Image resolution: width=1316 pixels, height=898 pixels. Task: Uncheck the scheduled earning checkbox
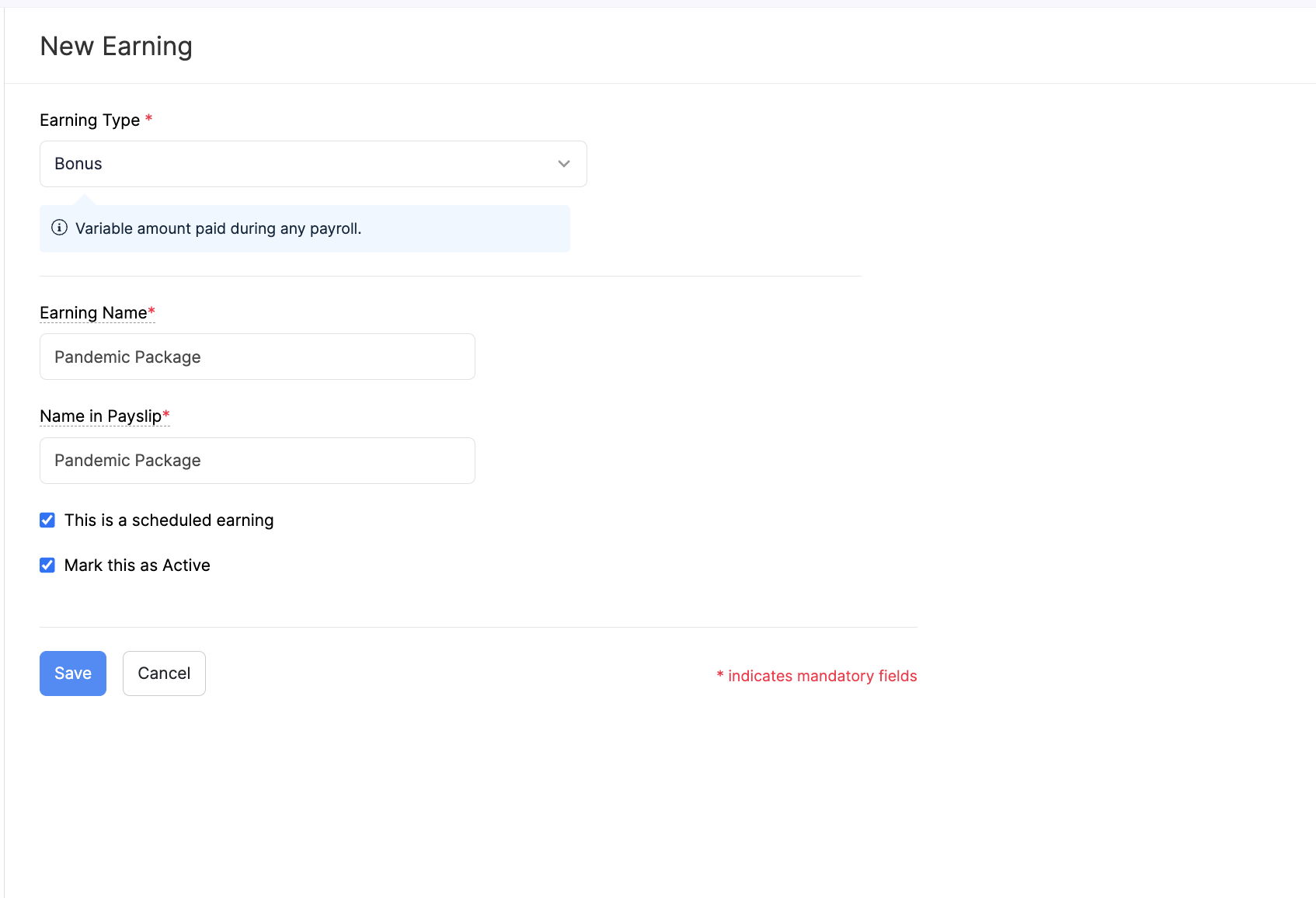point(47,520)
